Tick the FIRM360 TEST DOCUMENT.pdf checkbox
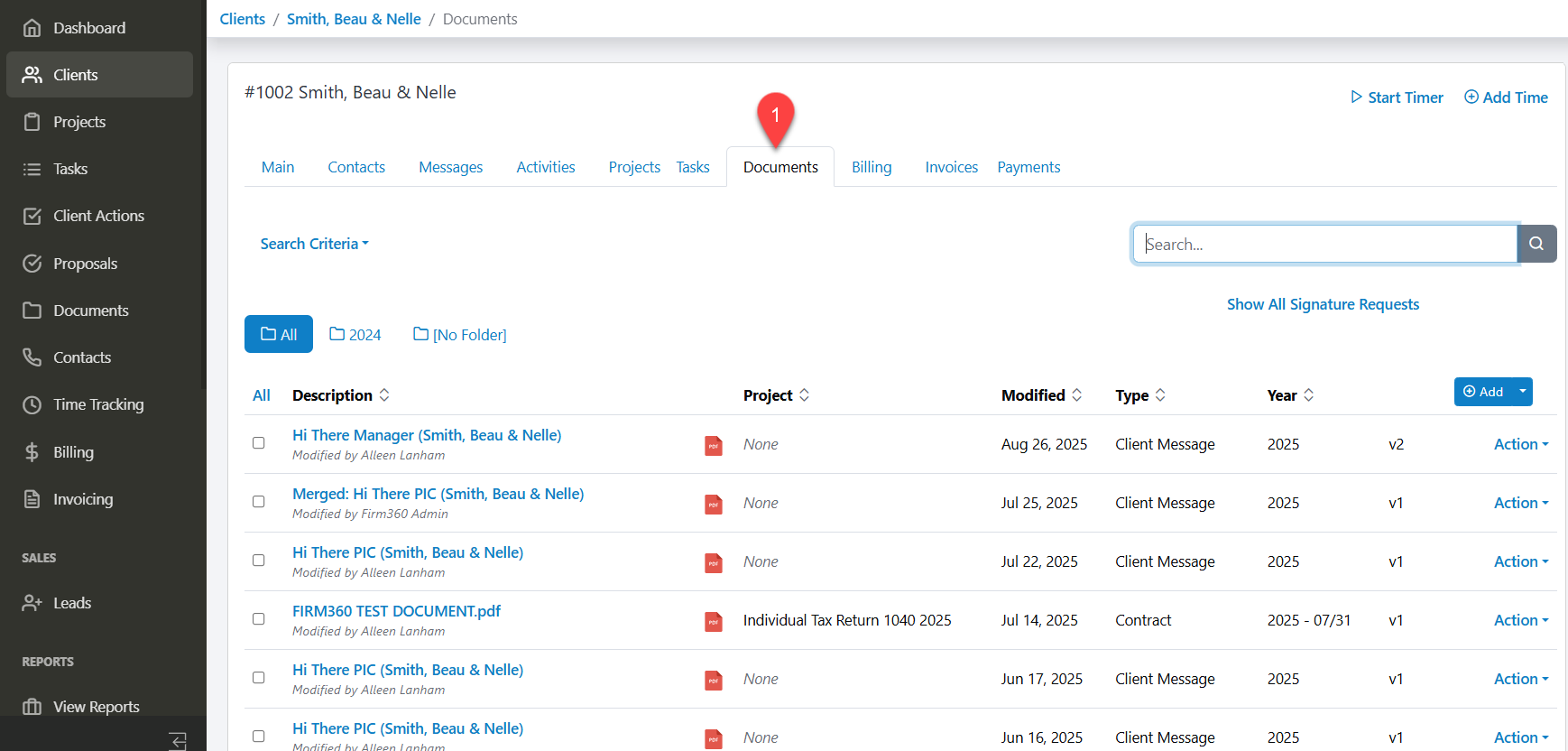This screenshot has width=1568, height=751. tap(259, 619)
